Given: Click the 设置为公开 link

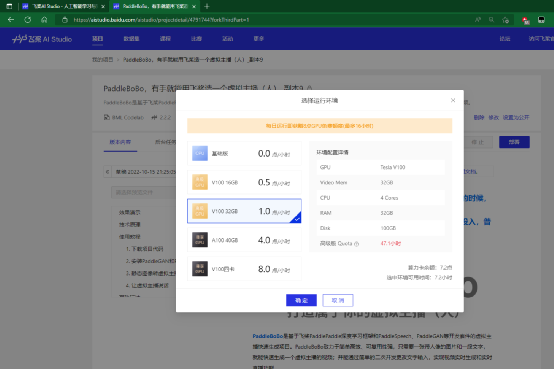Looking at the screenshot, I should click(516, 117).
